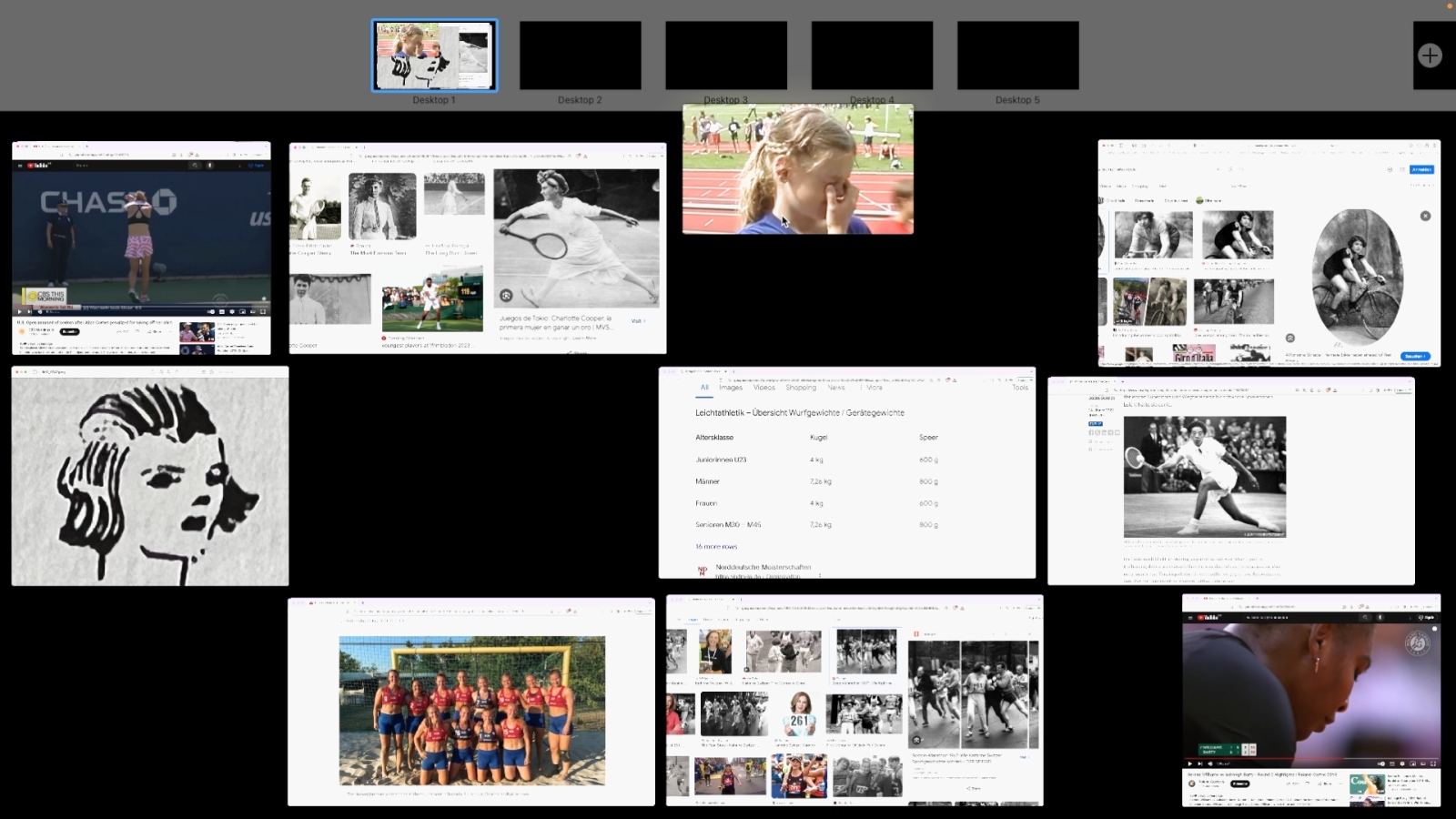1456x819 pixels.
Task: Open the Tools dropdown in the Leichtathletik search
Action: (x=1019, y=388)
